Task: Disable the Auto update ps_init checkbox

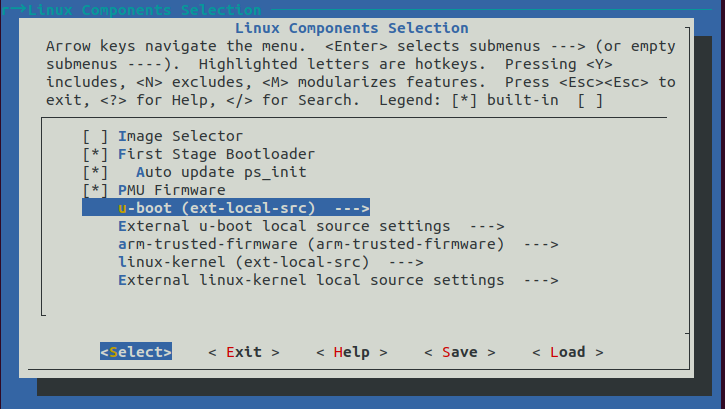Action: pyautogui.click(x=96, y=172)
